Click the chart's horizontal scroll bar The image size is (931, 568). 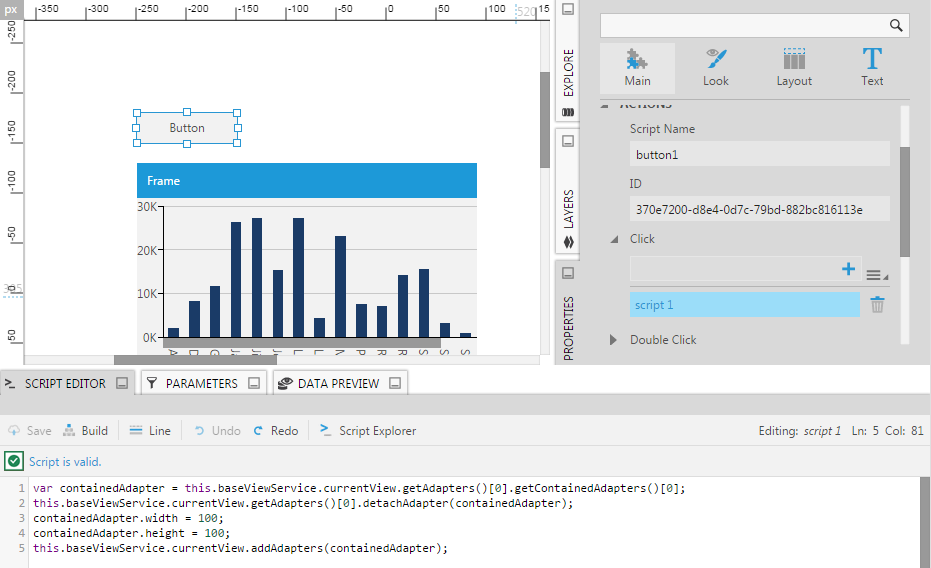pyautogui.click(x=302, y=343)
